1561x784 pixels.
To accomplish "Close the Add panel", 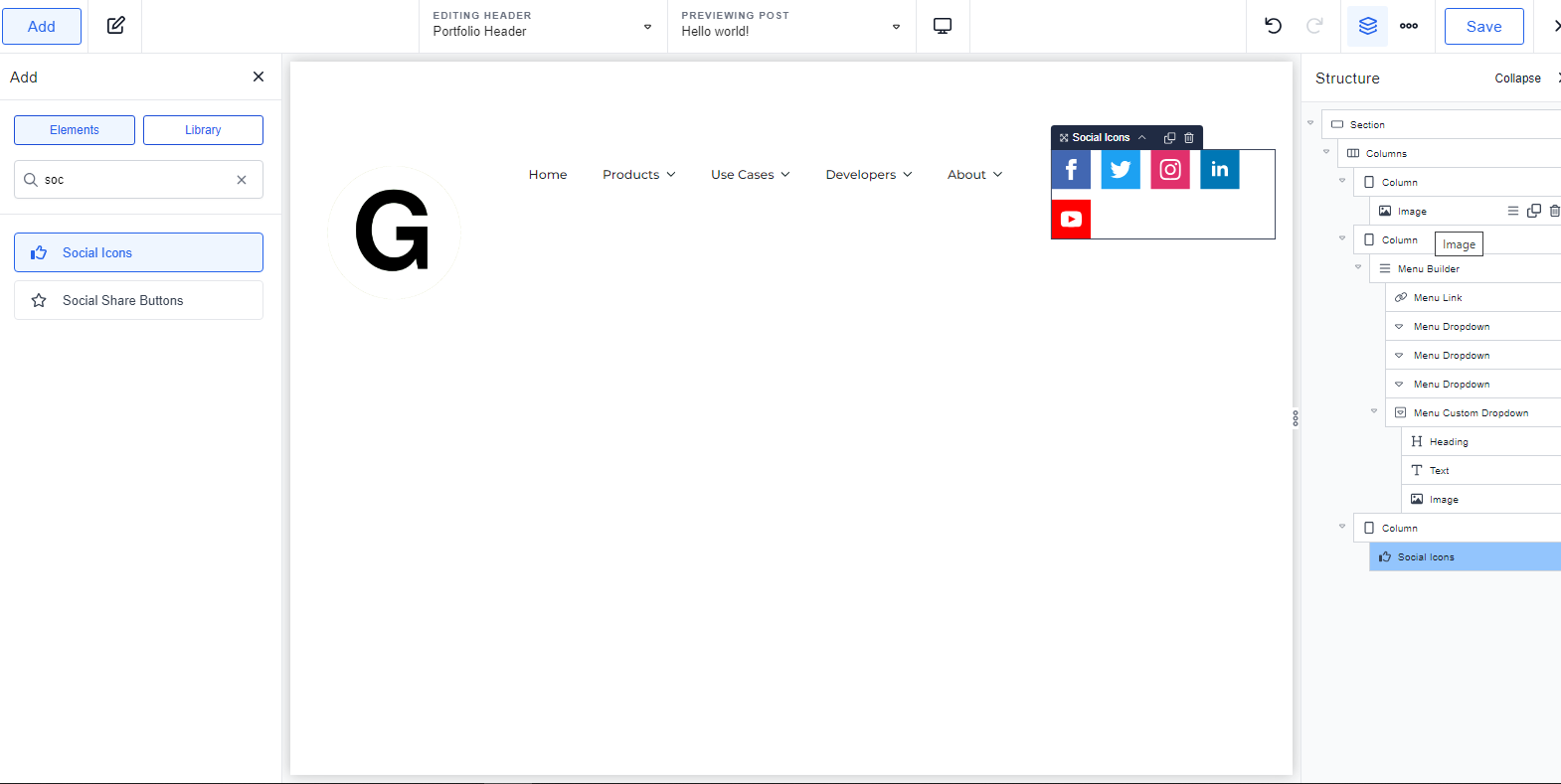I will point(259,77).
